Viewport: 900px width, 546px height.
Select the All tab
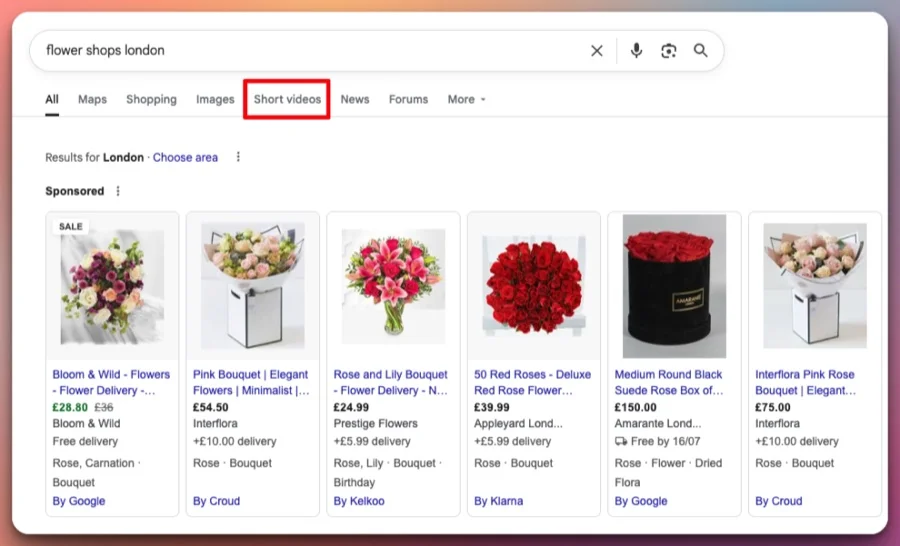click(x=52, y=99)
